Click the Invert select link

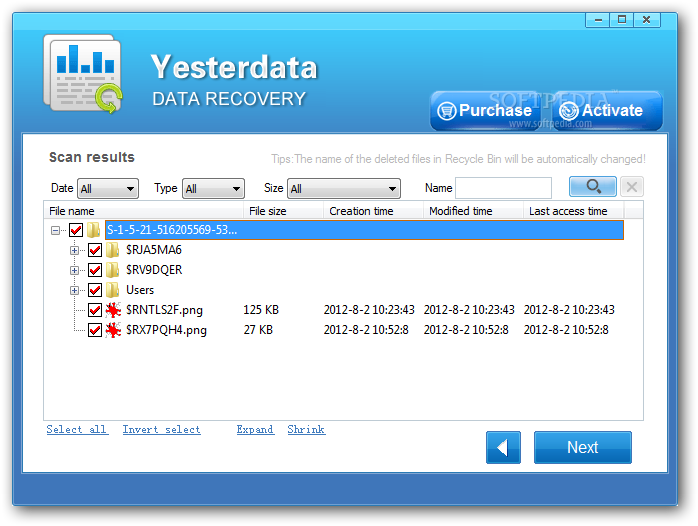click(162, 429)
